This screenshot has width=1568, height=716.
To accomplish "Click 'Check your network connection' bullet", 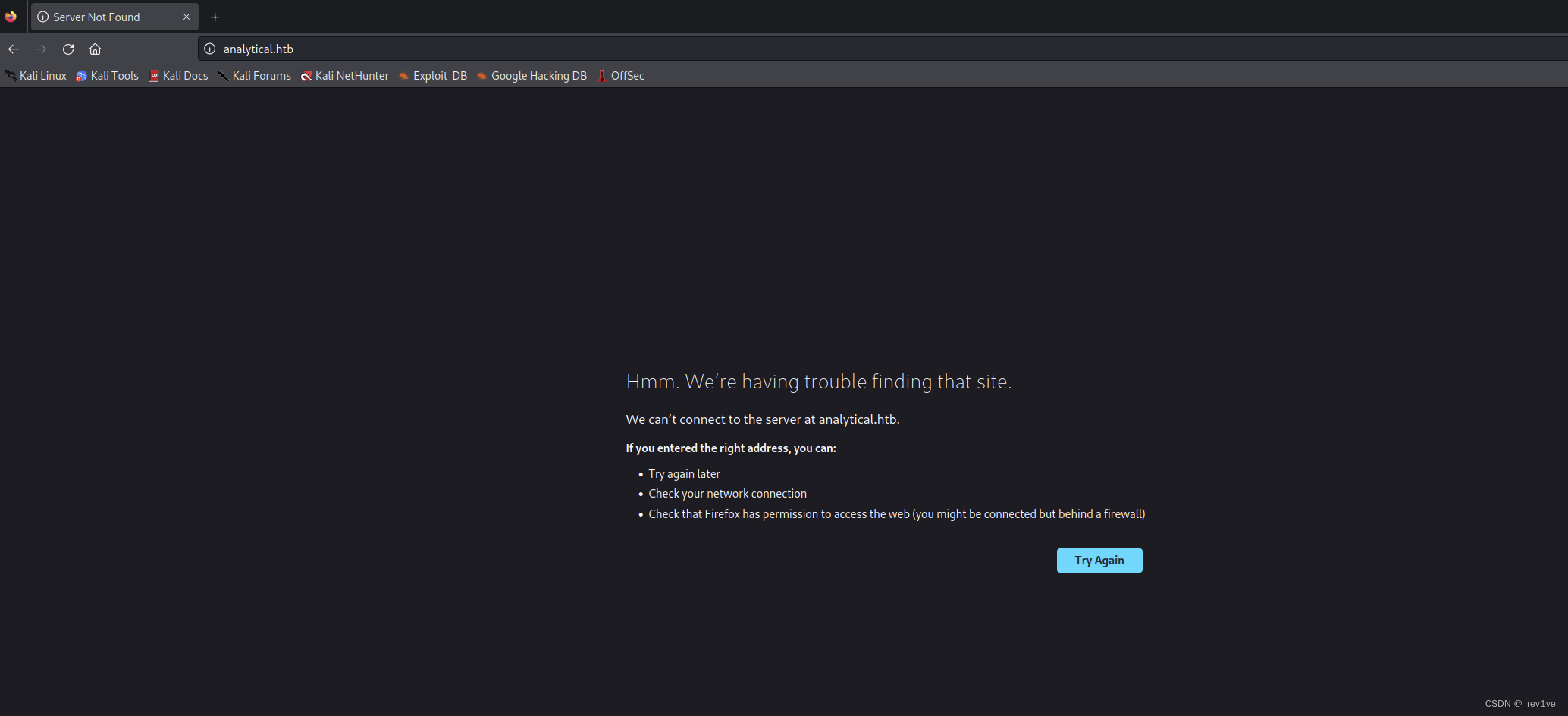I will 727,494.
